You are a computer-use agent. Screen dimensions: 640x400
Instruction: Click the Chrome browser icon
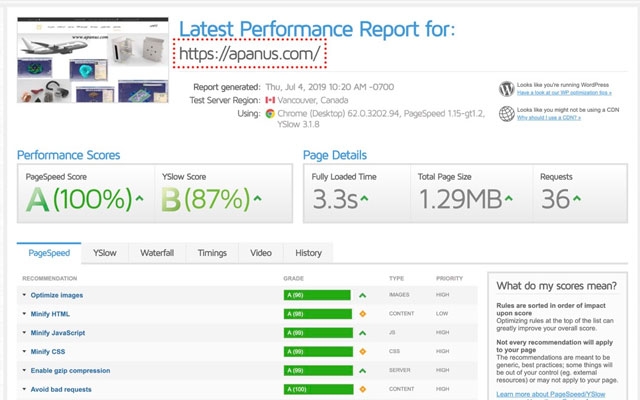pyautogui.click(x=270, y=113)
